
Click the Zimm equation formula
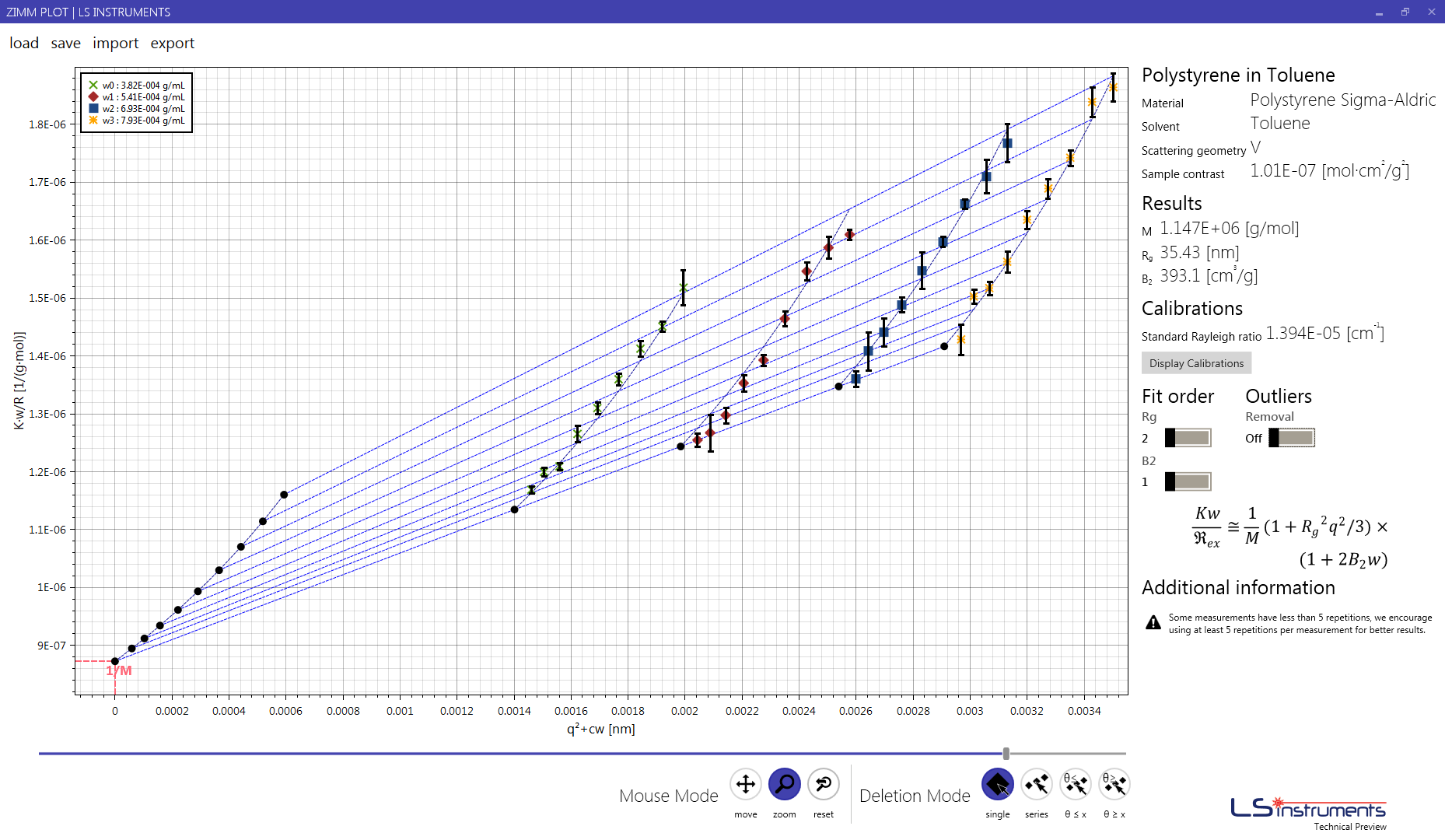point(1291,537)
